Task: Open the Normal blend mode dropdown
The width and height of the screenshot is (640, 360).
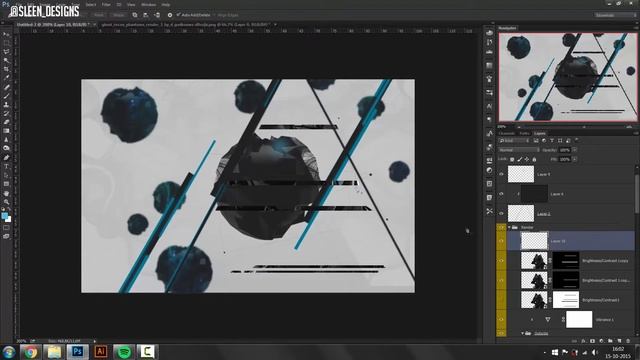Action: point(518,150)
